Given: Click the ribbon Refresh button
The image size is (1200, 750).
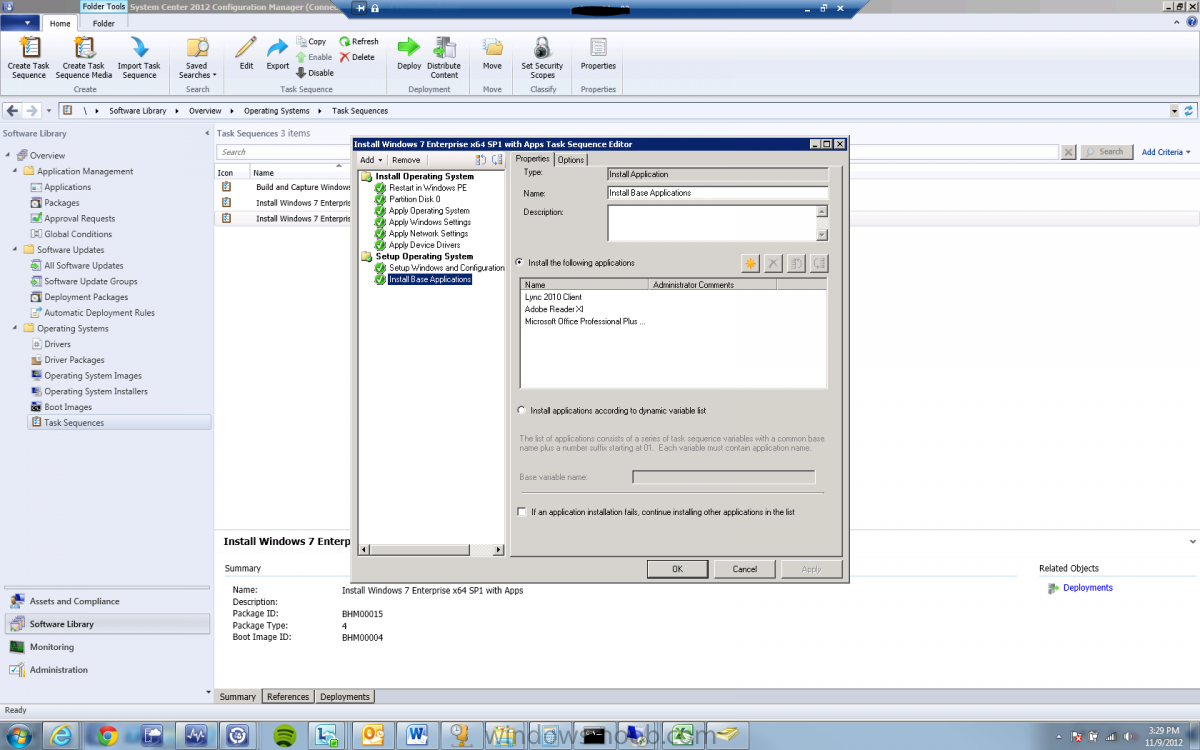Looking at the screenshot, I should (359, 42).
